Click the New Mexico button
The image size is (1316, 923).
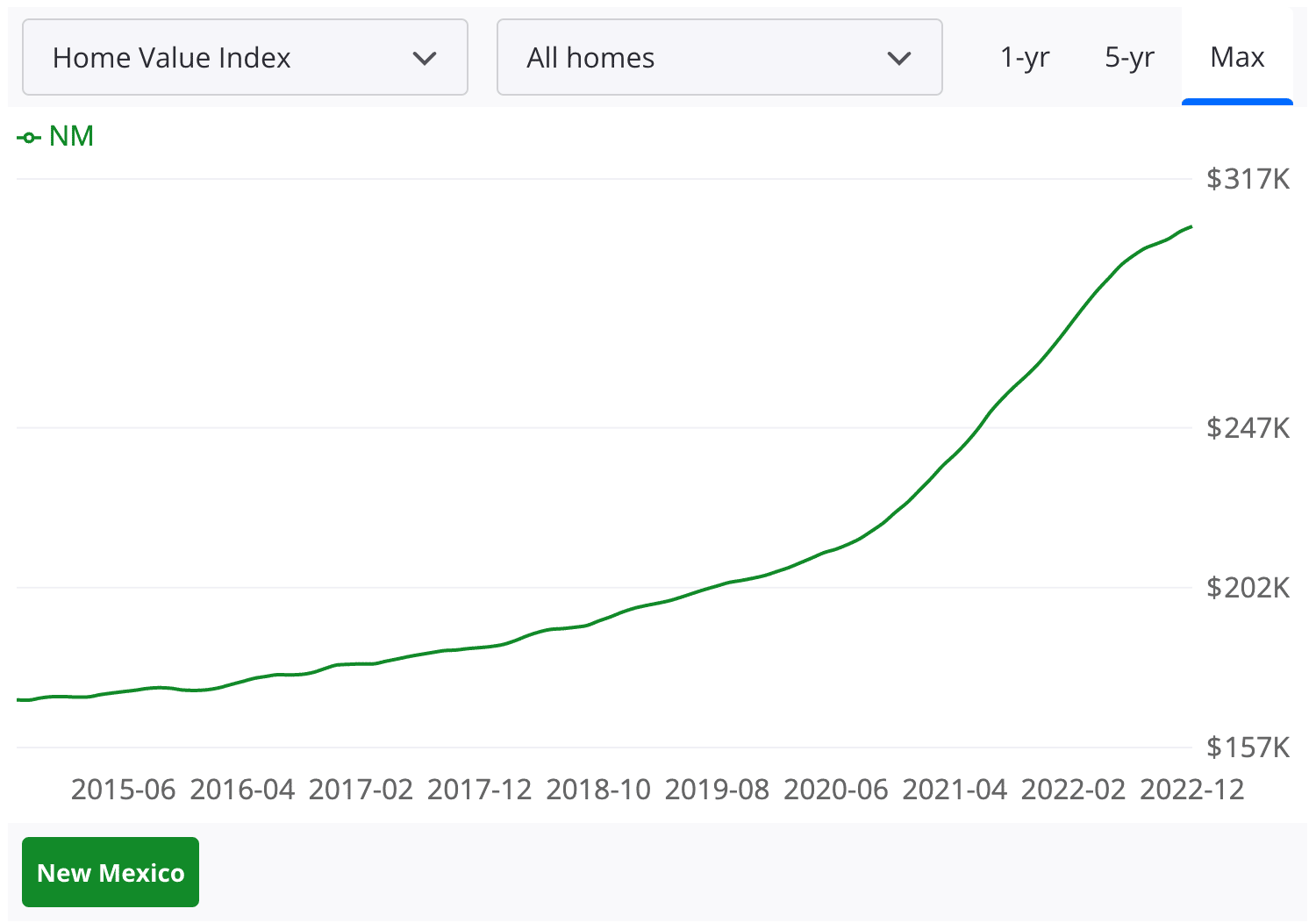point(111,872)
